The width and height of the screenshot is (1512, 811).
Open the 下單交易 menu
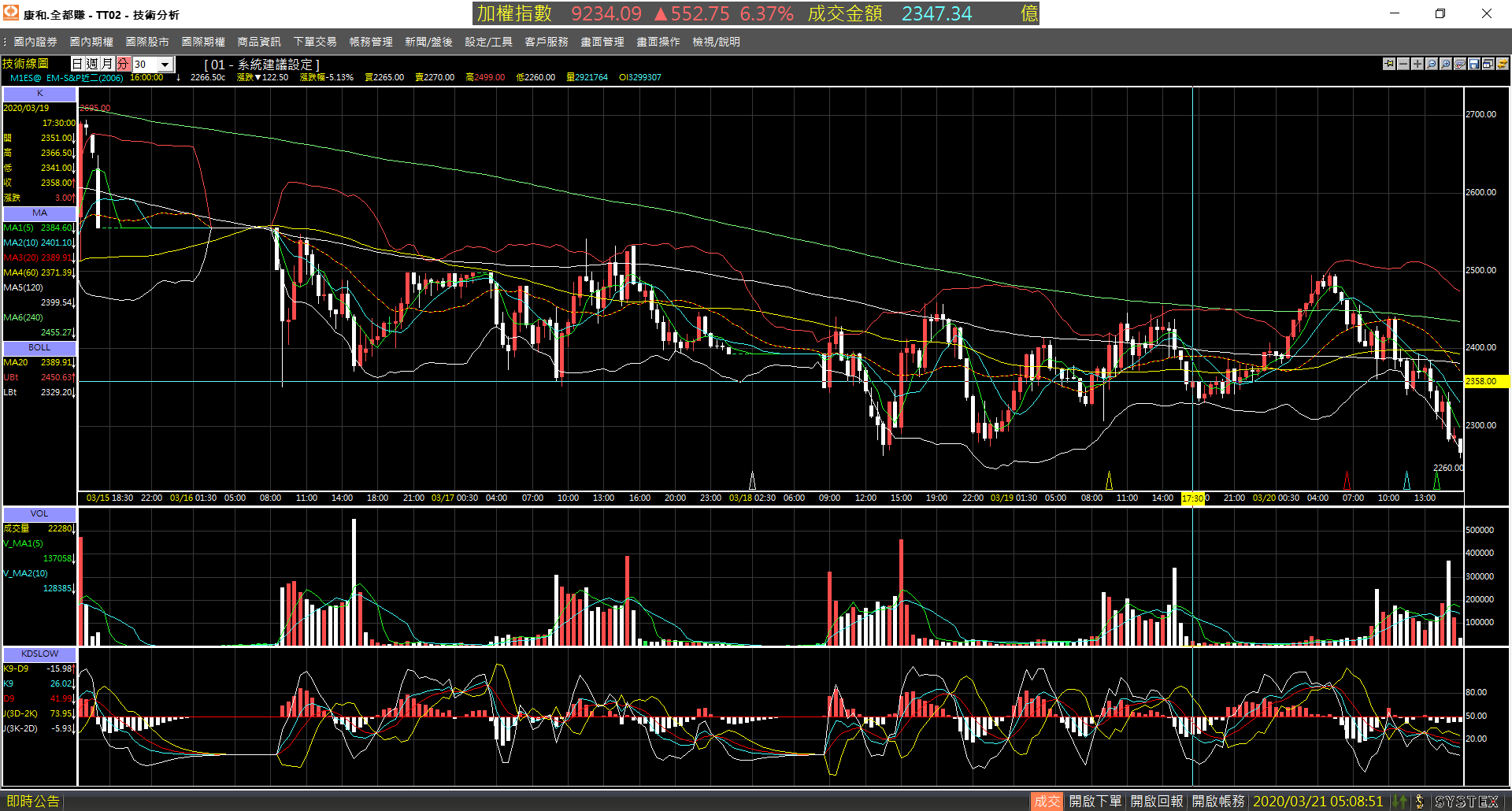pos(315,42)
